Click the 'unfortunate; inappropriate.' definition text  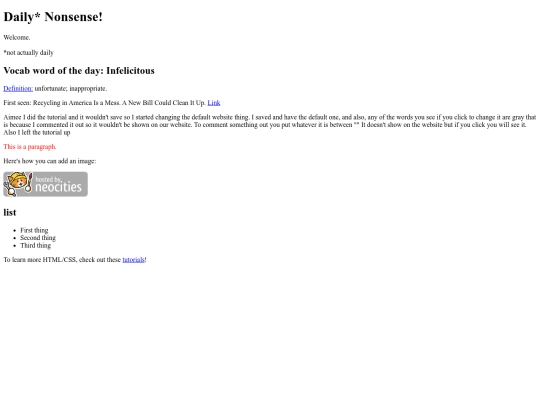click(x=71, y=89)
